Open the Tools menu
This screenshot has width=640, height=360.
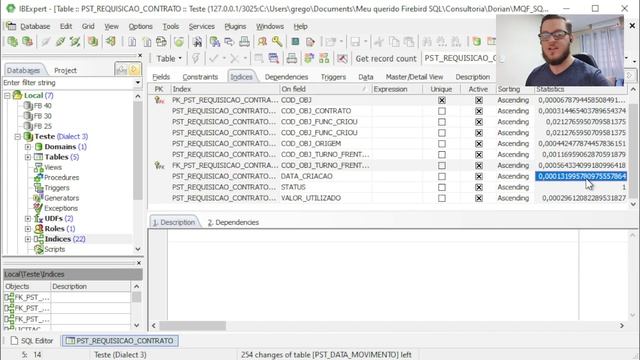click(x=171, y=26)
